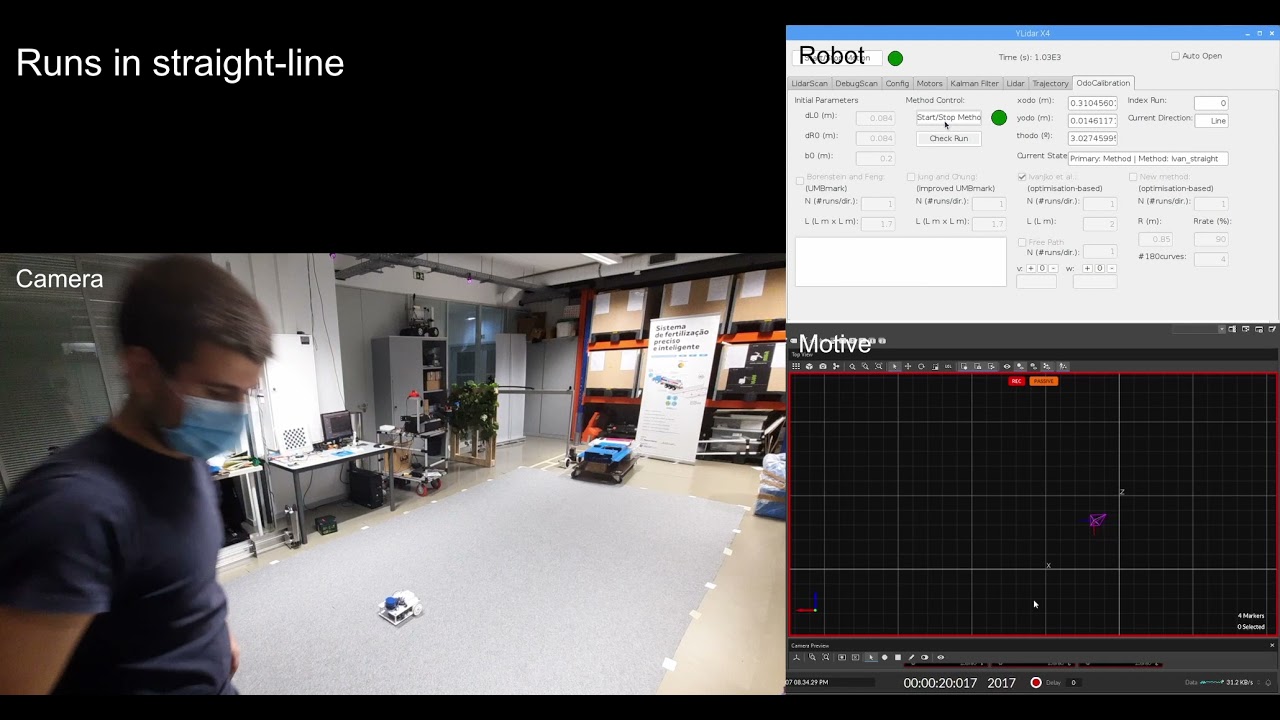Click the minus button next to v:
Image resolution: width=1280 pixels, height=720 pixels.
1053,268
